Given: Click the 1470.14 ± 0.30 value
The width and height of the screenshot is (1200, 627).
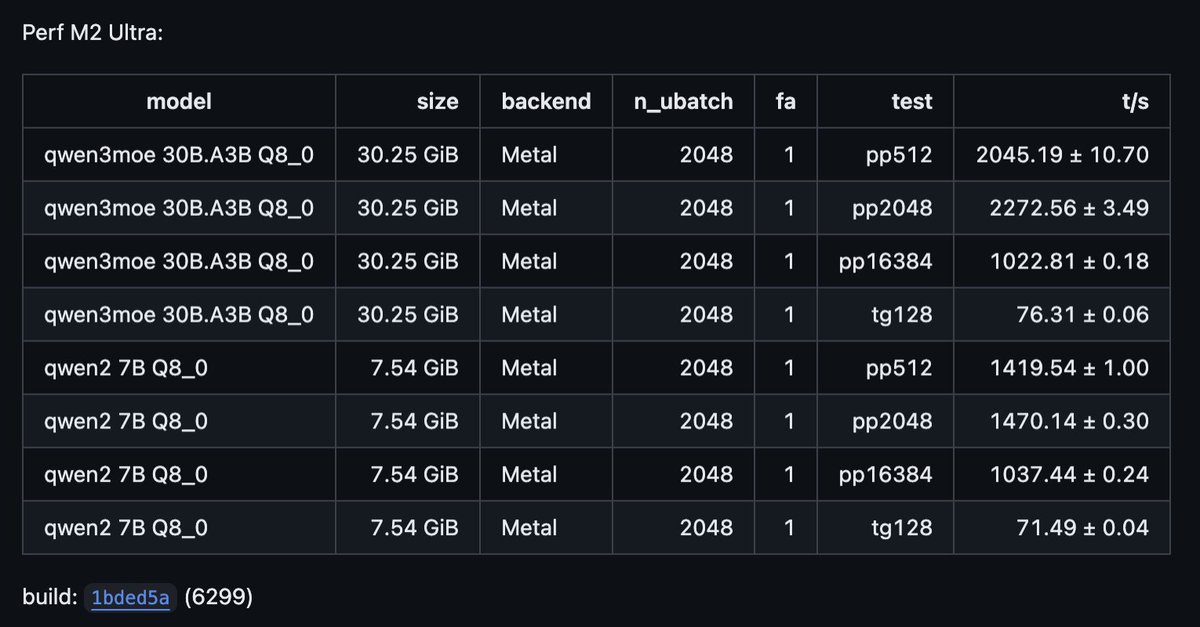Looking at the screenshot, I should click(x=1069, y=422).
